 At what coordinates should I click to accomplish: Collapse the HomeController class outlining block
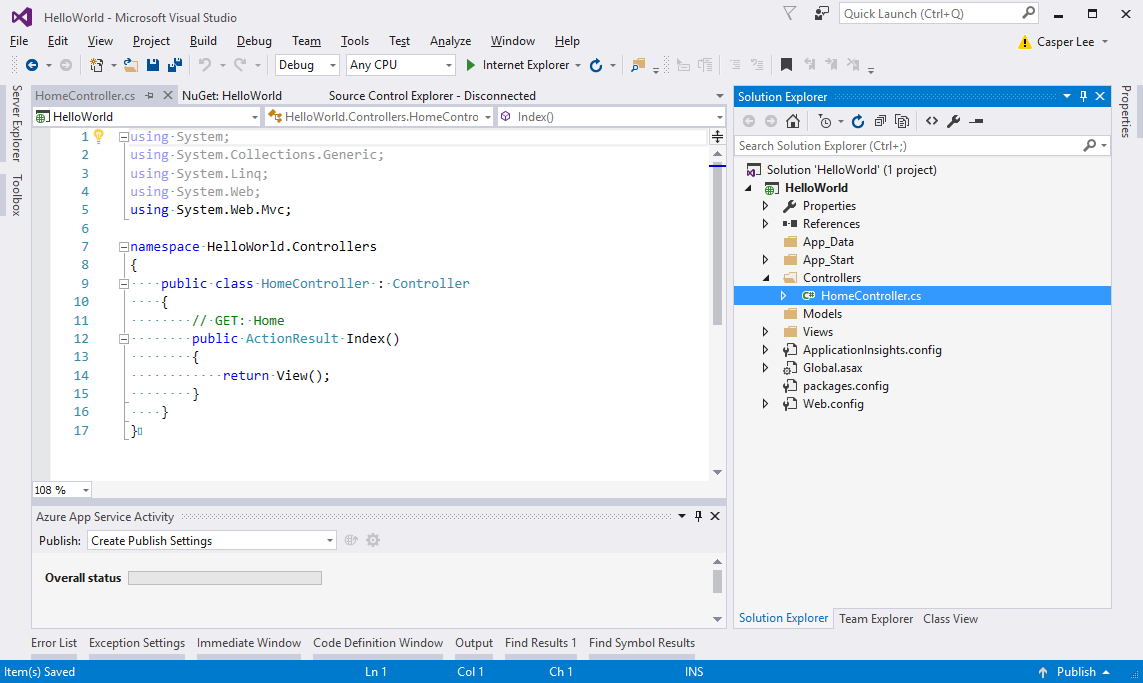124,284
